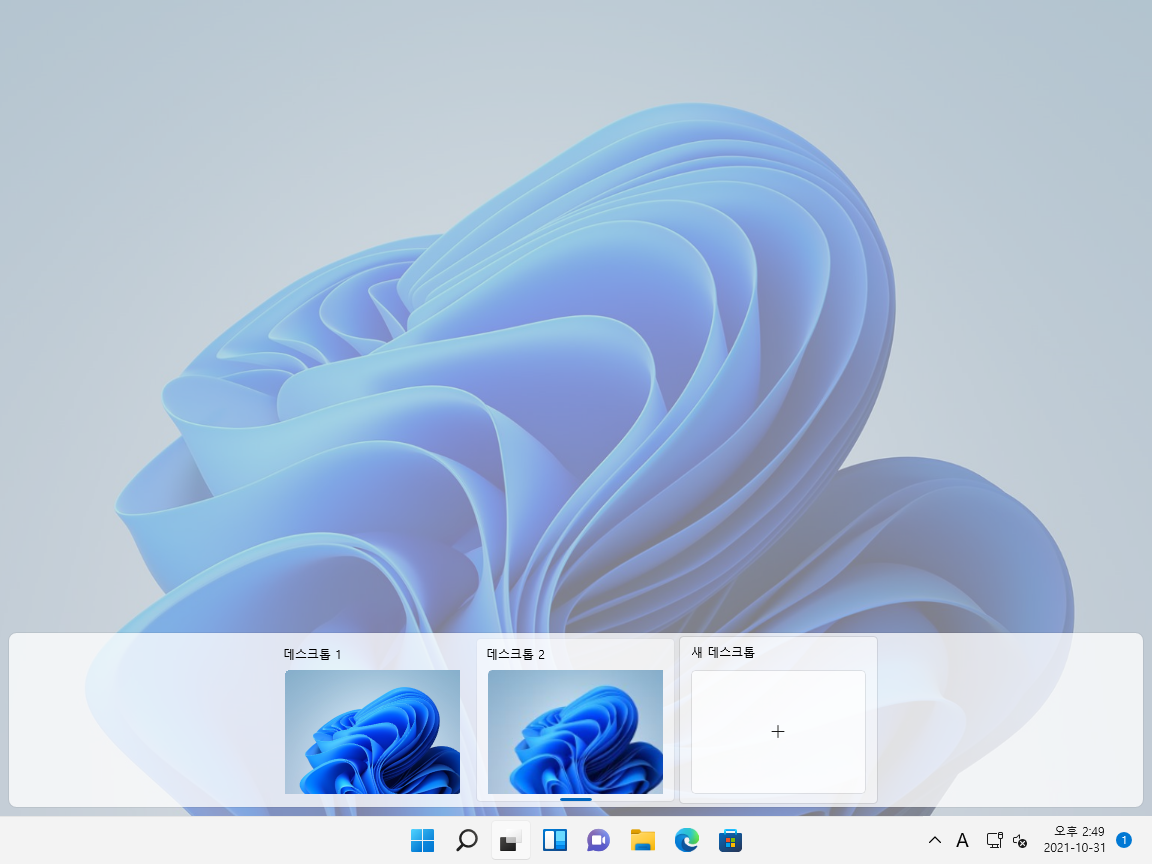Launch Microsoft Edge browser

click(x=687, y=840)
